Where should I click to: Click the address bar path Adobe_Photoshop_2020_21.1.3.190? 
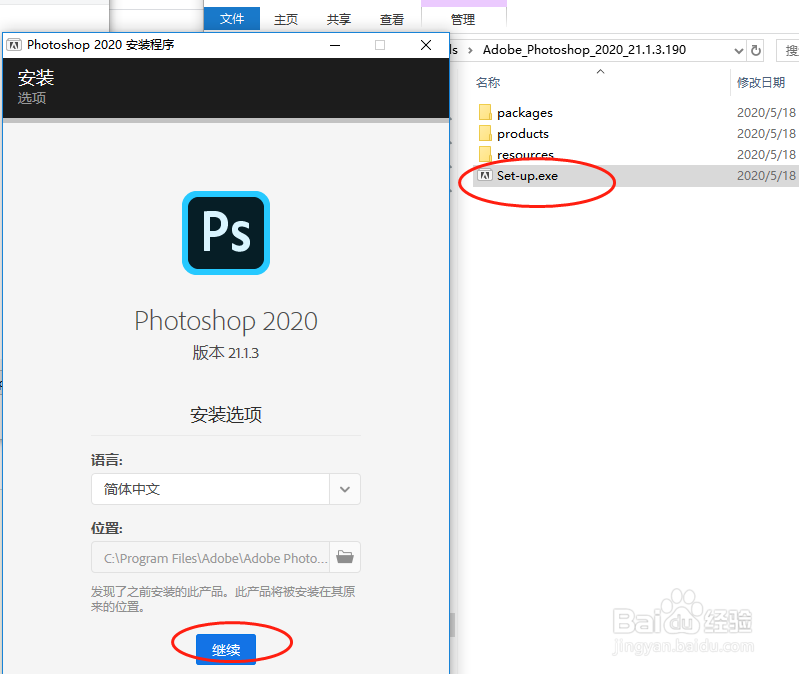coord(584,49)
